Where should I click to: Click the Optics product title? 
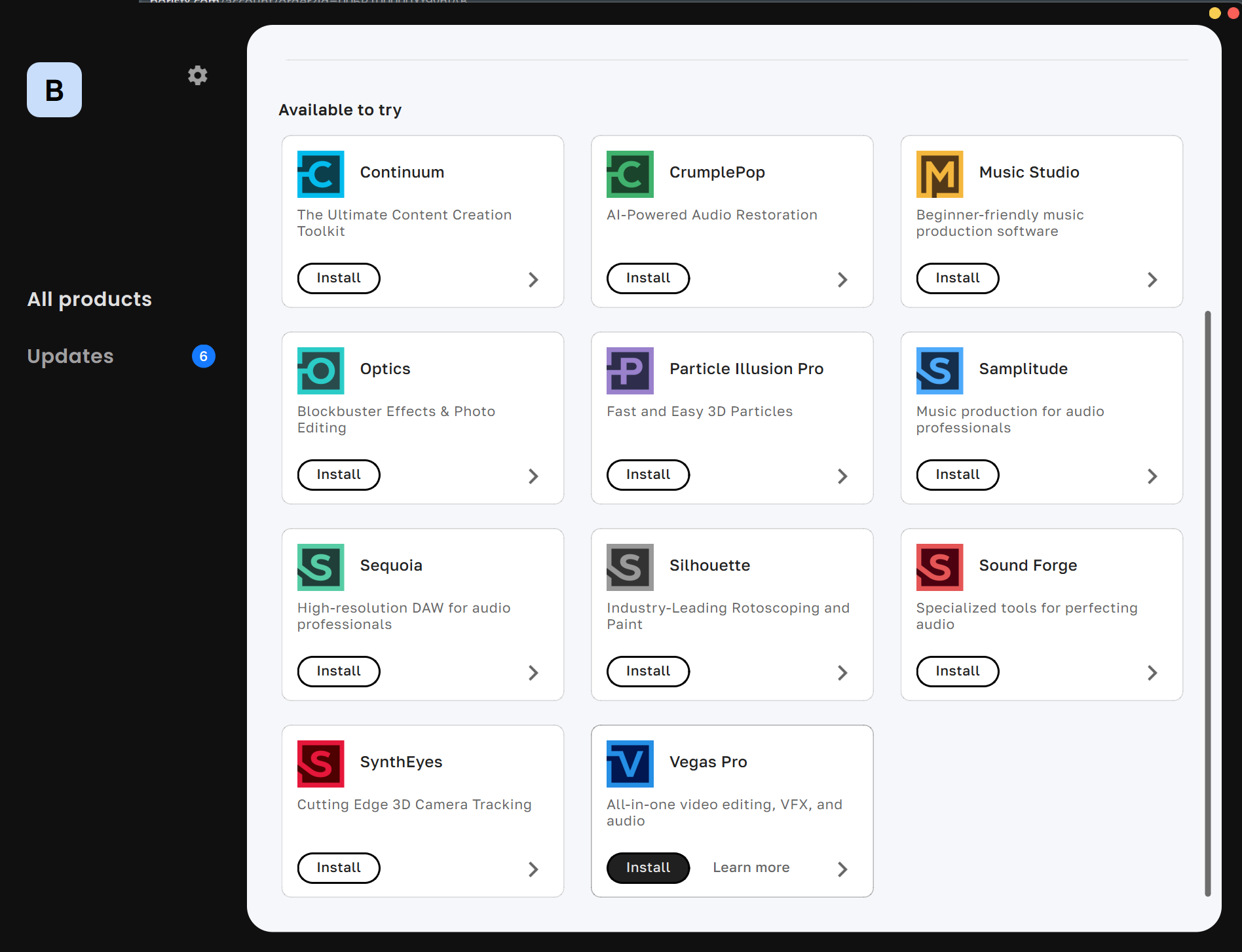tap(385, 370)
